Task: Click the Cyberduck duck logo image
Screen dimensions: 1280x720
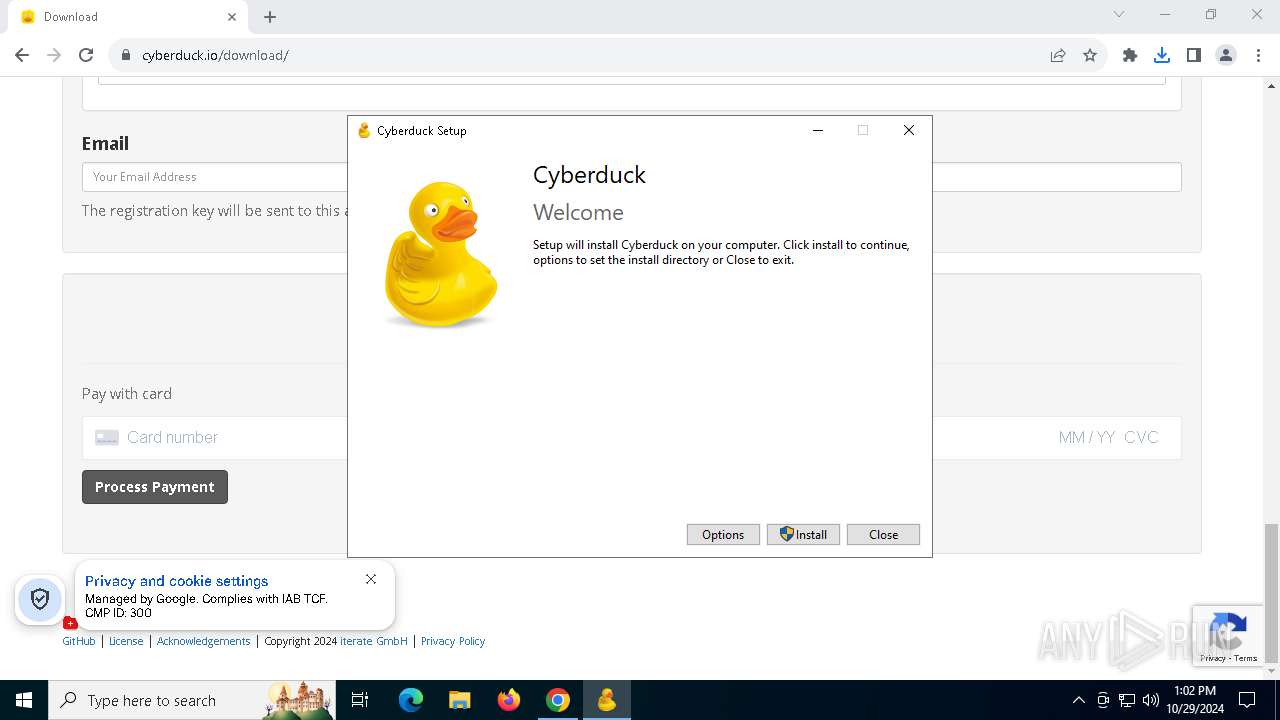Action: point(440,255)
